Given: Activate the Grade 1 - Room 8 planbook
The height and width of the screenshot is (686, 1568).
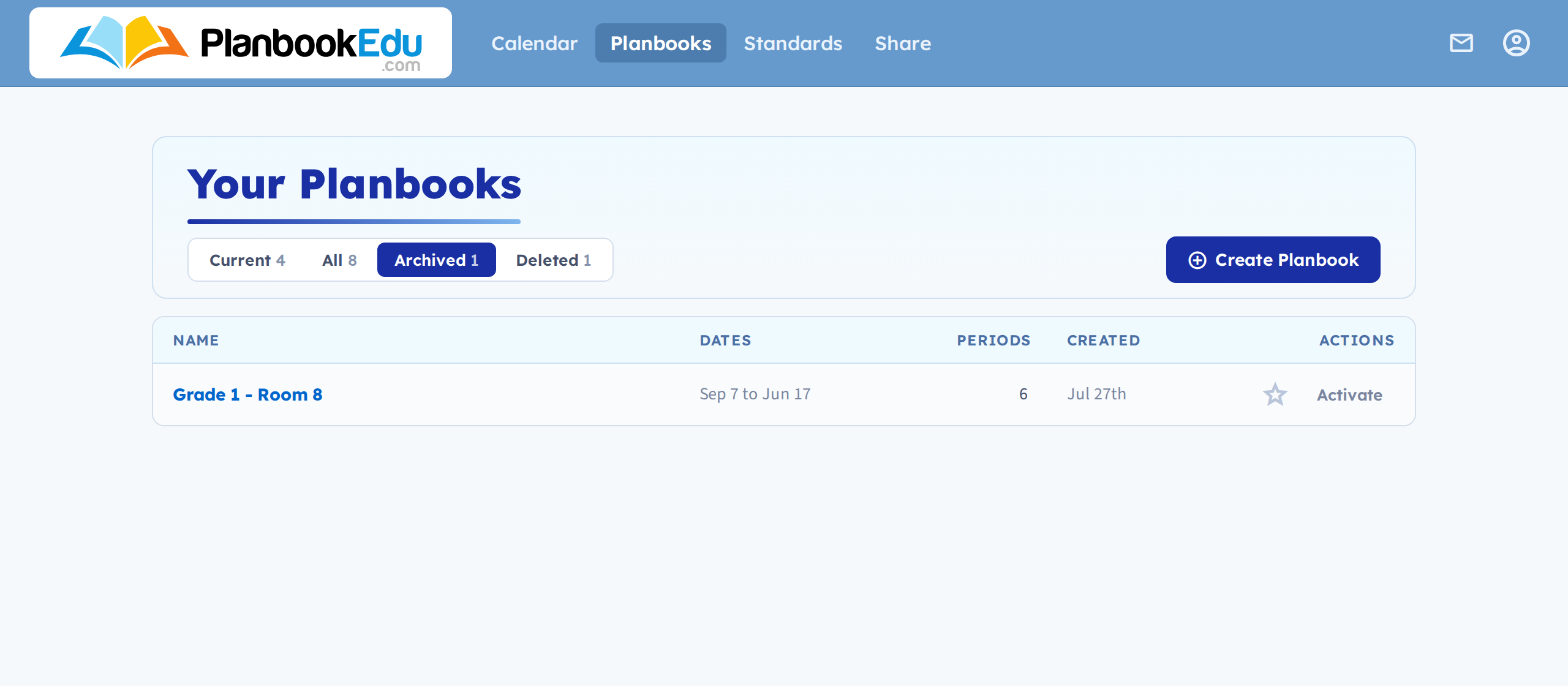Looking at the screenshot, I should [x=1349, y=395].
